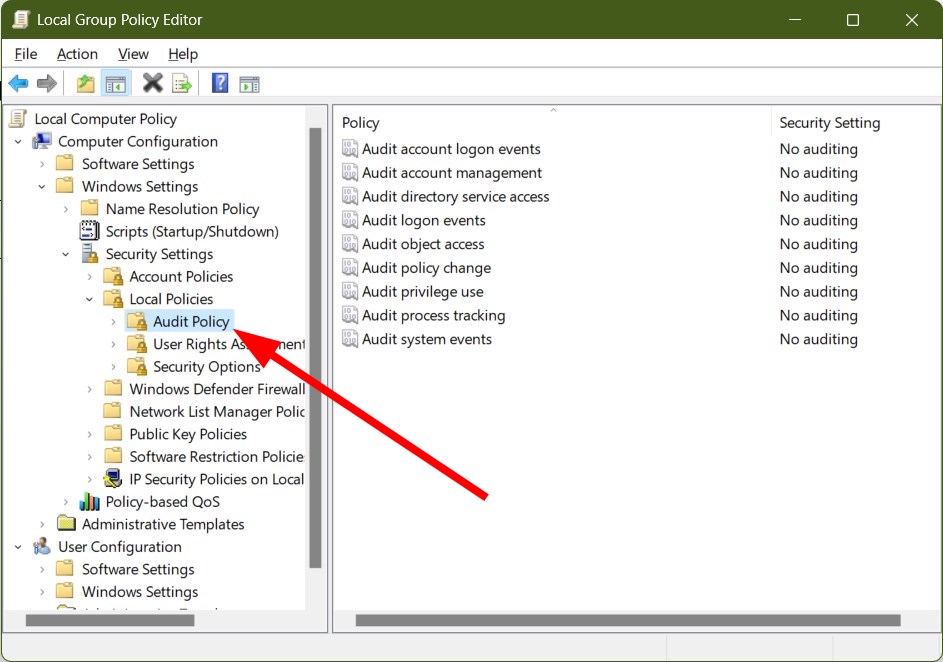Select 'Audit process tracking' policy
The image size is (943, 662).
[x=433, y=315]
